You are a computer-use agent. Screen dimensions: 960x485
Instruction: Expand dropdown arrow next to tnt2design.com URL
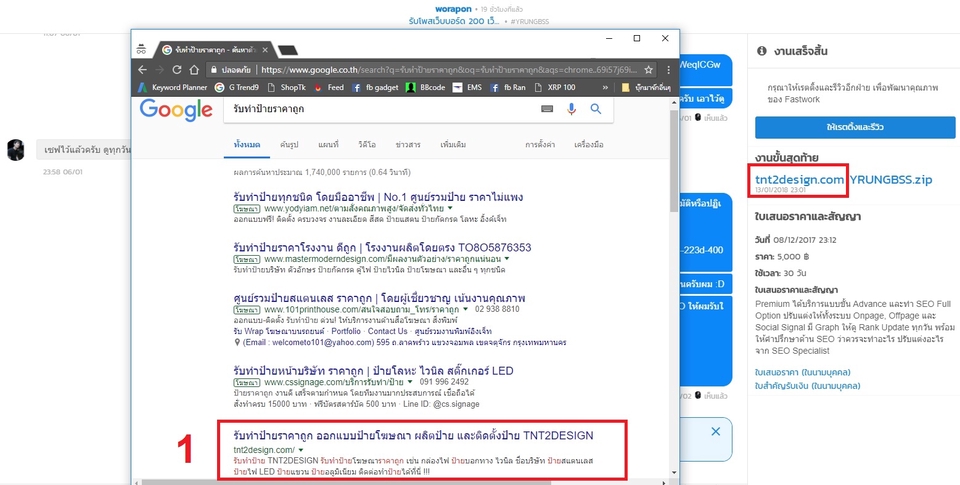(301, 450)
